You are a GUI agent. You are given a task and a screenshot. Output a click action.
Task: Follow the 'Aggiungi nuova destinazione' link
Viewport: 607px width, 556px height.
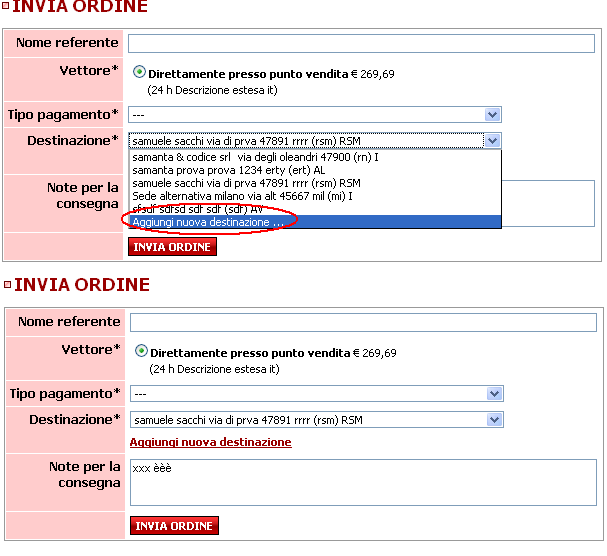(211, 442)
